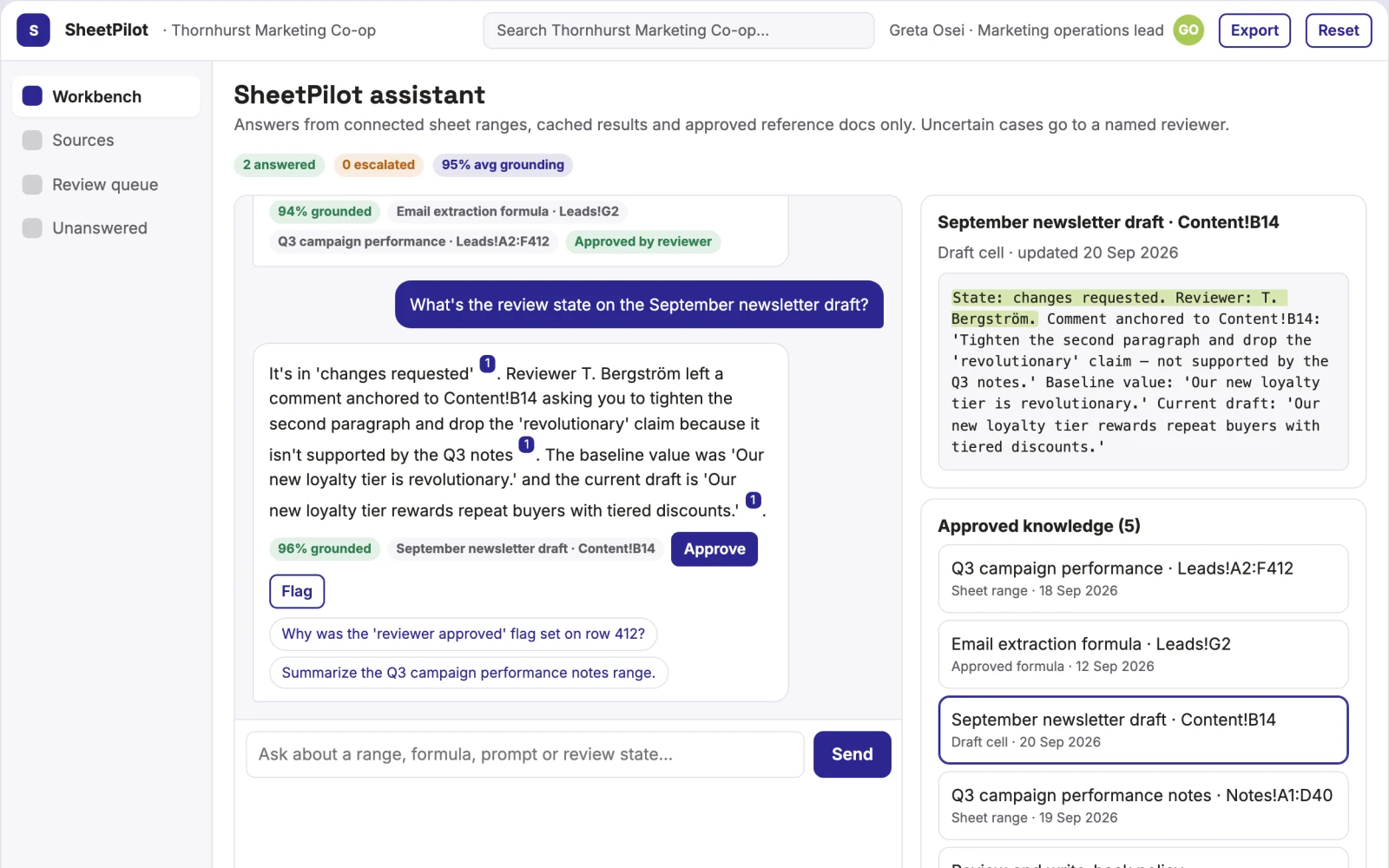Open source chip 'Q3 campaign performance · Leads!A2:F412'

pos(413,242)
